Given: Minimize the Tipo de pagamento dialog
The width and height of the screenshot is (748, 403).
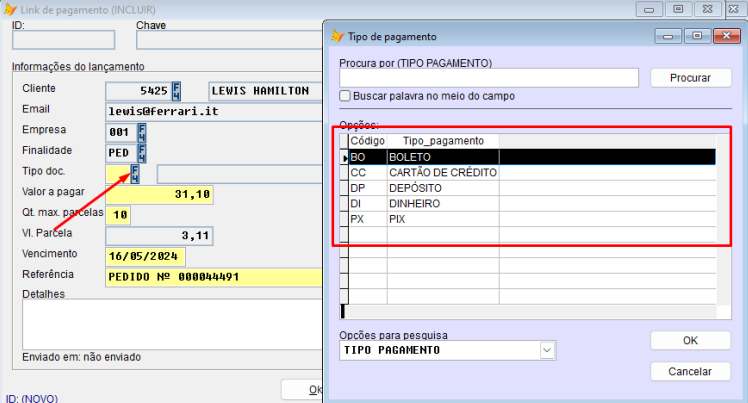Looking at the screenshot, I should (668, 36).
